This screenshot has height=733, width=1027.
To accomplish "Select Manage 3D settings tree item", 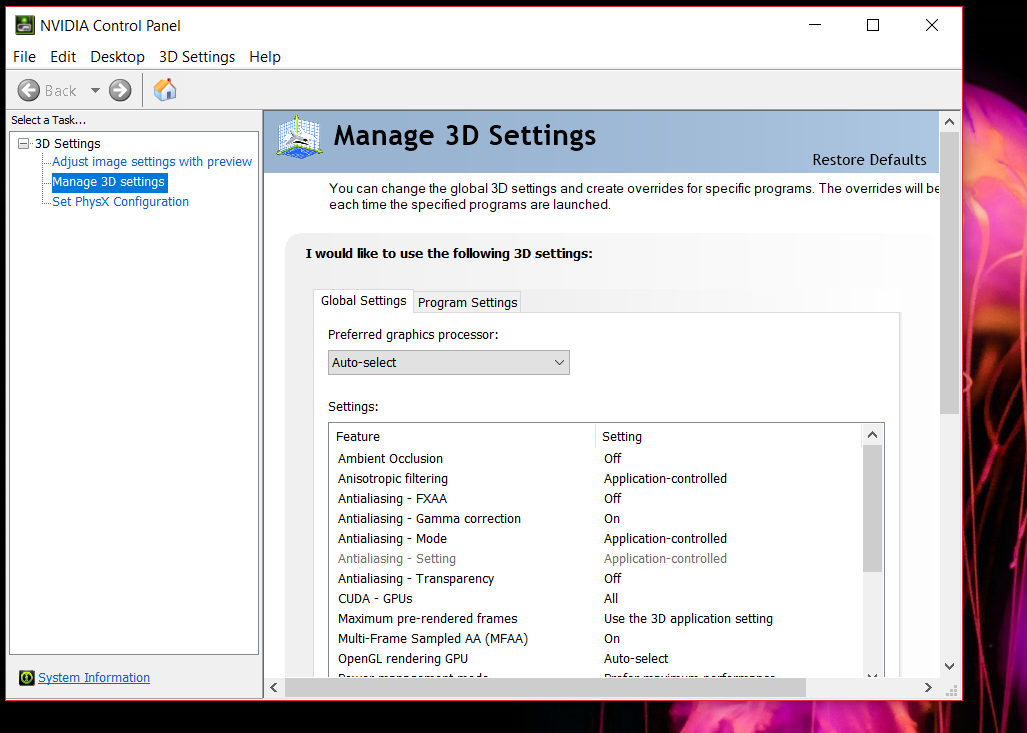I will coord(109,182).
